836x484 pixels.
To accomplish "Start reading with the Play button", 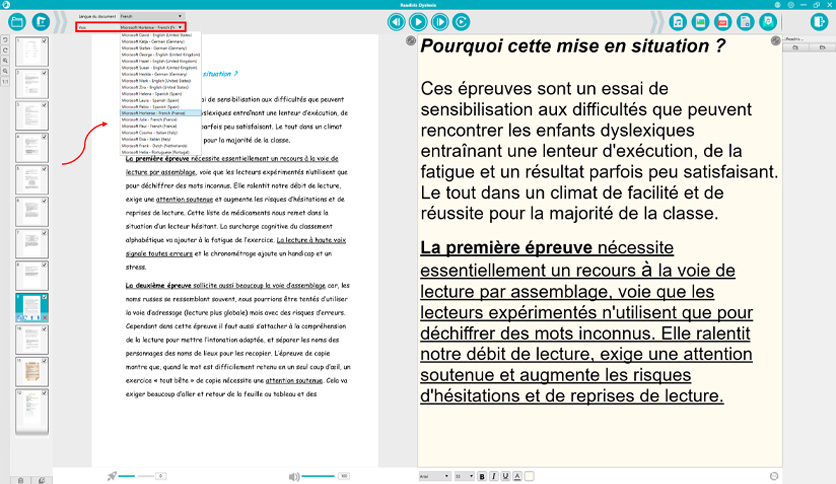I will (418, 22).
